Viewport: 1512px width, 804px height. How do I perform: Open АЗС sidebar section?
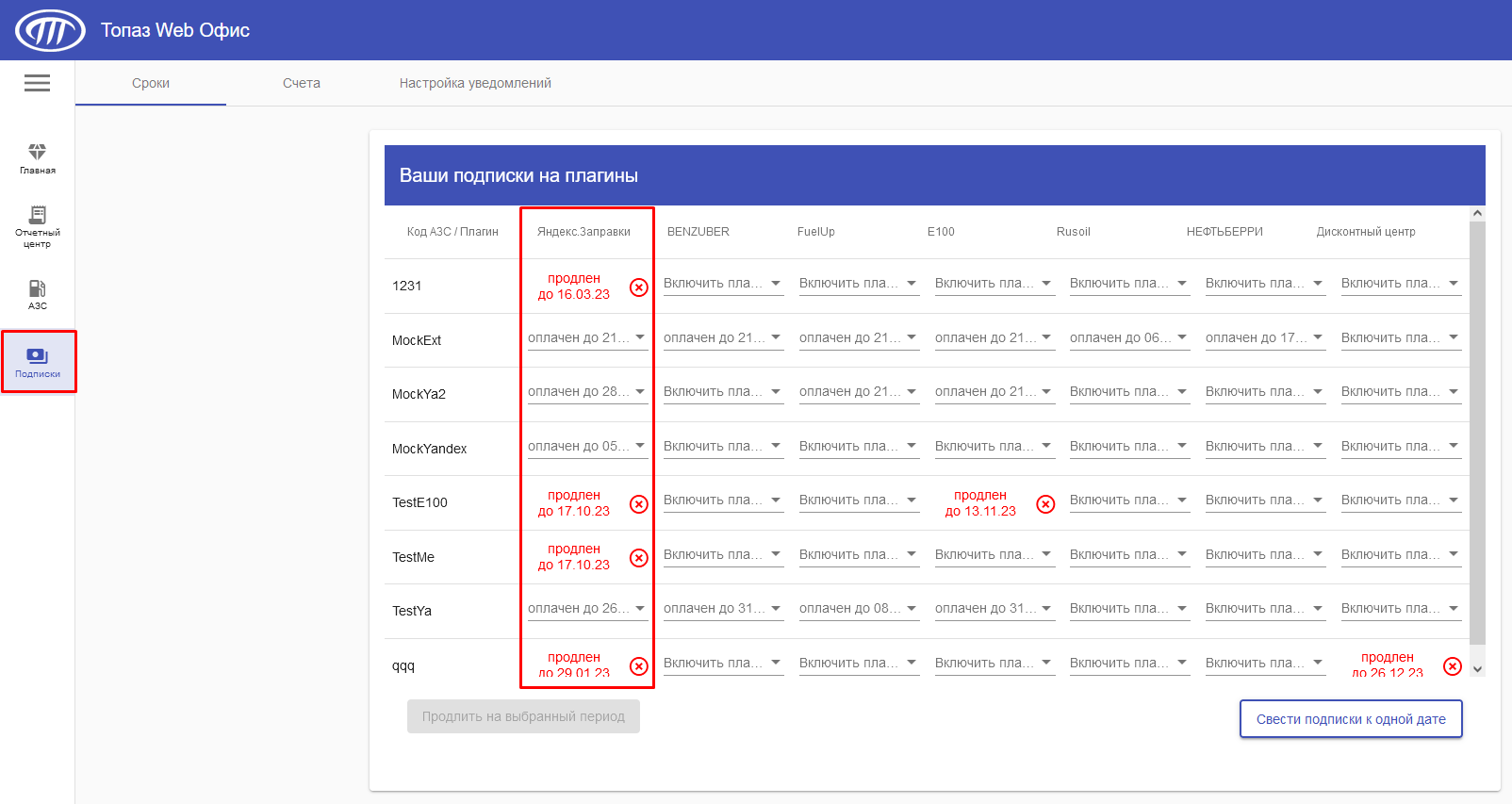coord(38,294)
